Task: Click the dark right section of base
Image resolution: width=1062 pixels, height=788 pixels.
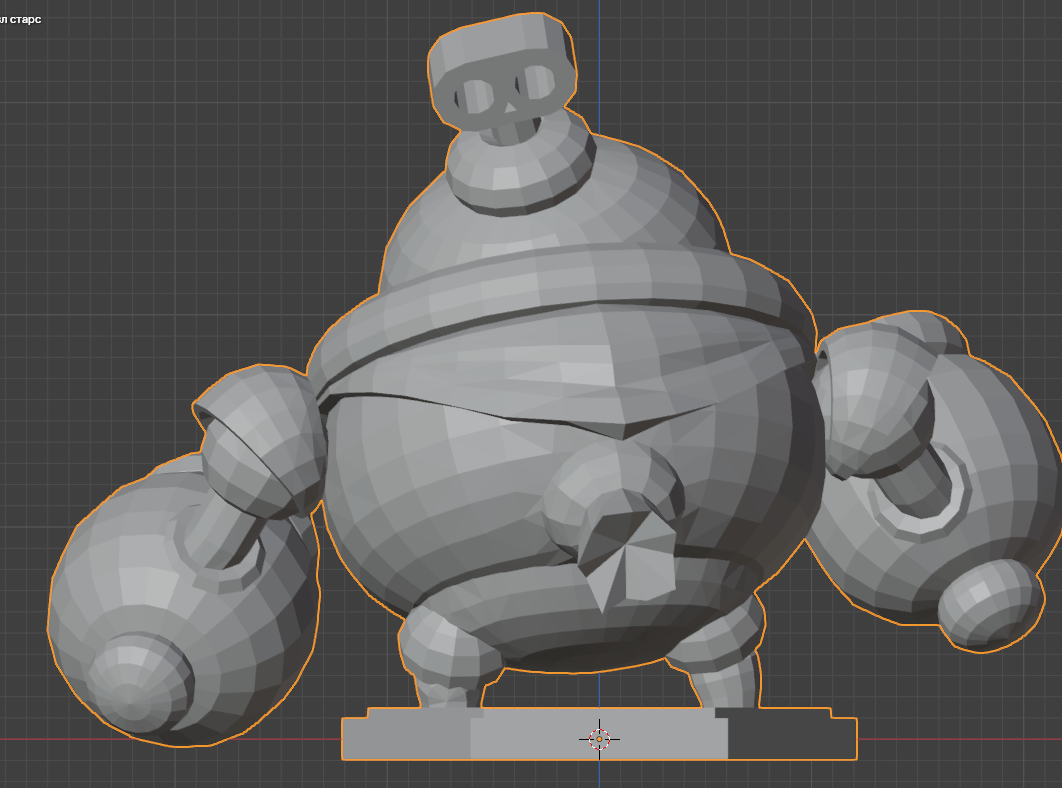Action: pyautogui.click(x=790, y=738)
